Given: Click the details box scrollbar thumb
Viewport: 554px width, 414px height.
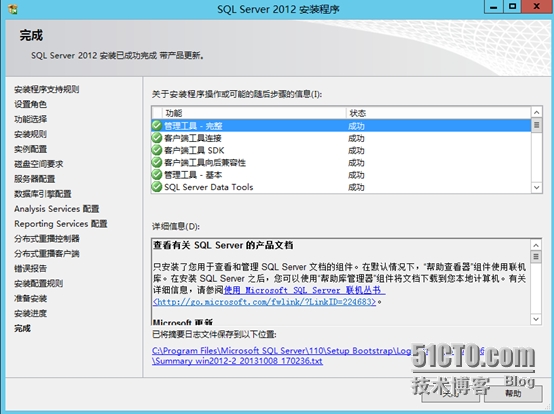Looking at the screenshot, I should [536, 256].
